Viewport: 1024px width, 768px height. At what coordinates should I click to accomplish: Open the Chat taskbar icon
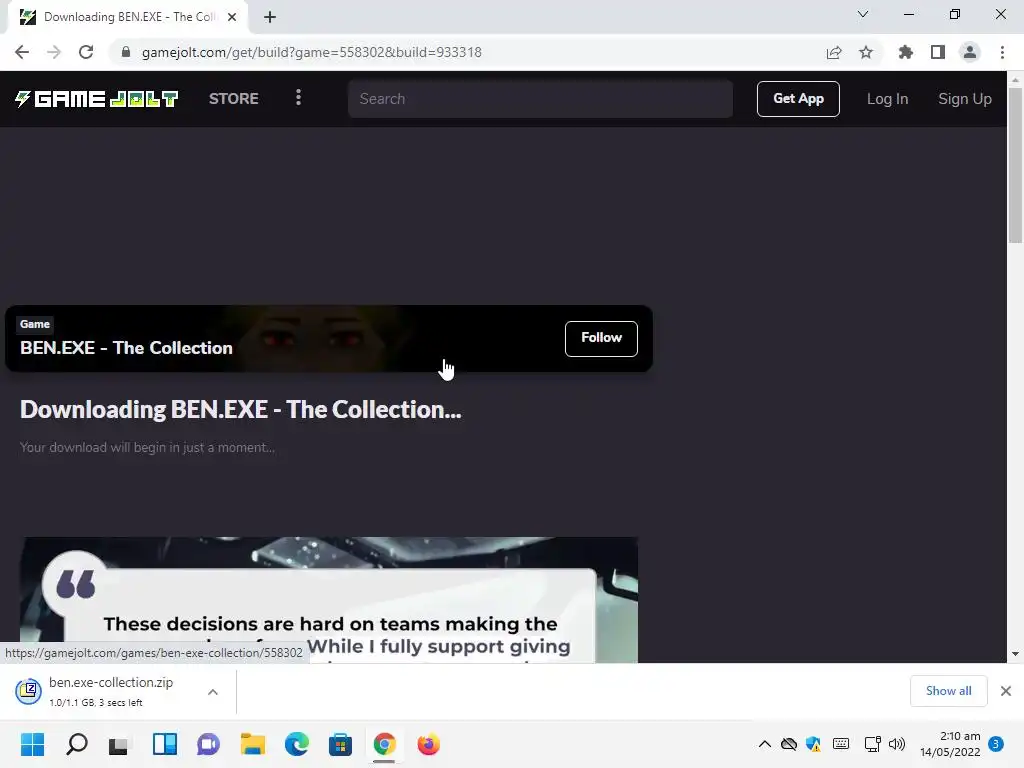tap(208, 744)
